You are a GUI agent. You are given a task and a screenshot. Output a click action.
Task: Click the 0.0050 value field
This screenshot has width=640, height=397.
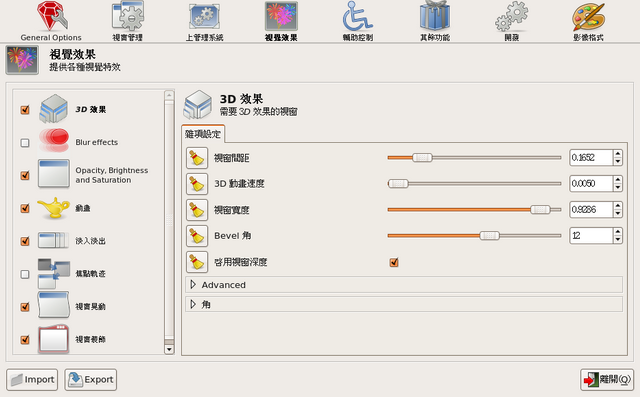tap(591, 184)
